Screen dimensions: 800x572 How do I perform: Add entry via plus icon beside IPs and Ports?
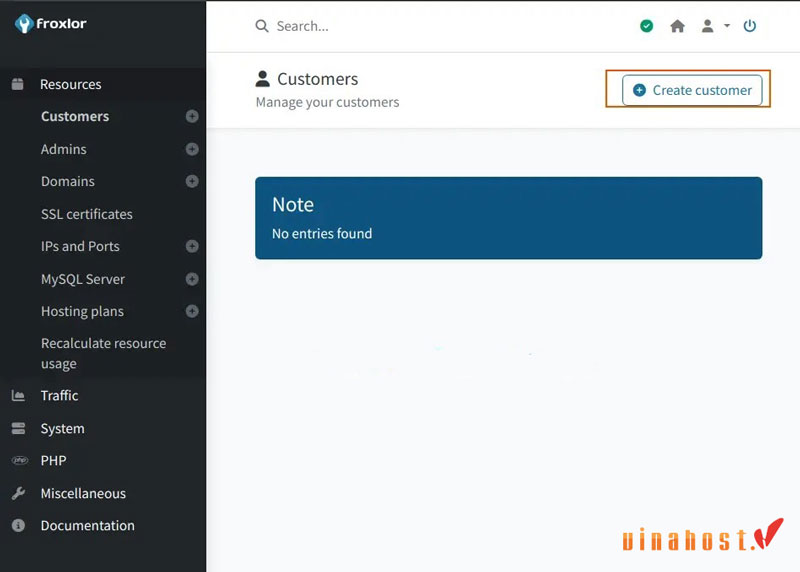(x=192, y=246)
